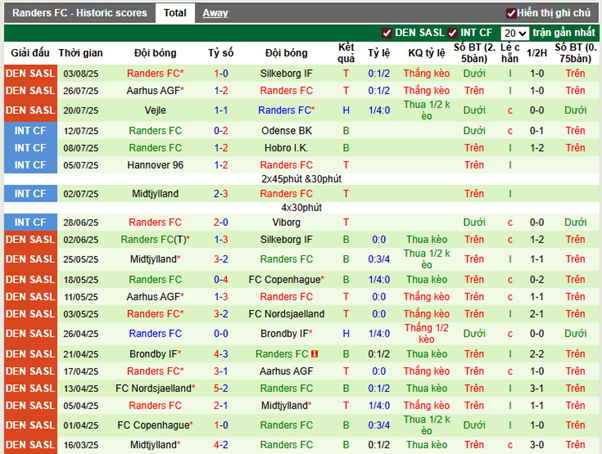Click the 2x45phút &30phút note
This screenshot has height=454, width=602.
[x=301, y=179]
